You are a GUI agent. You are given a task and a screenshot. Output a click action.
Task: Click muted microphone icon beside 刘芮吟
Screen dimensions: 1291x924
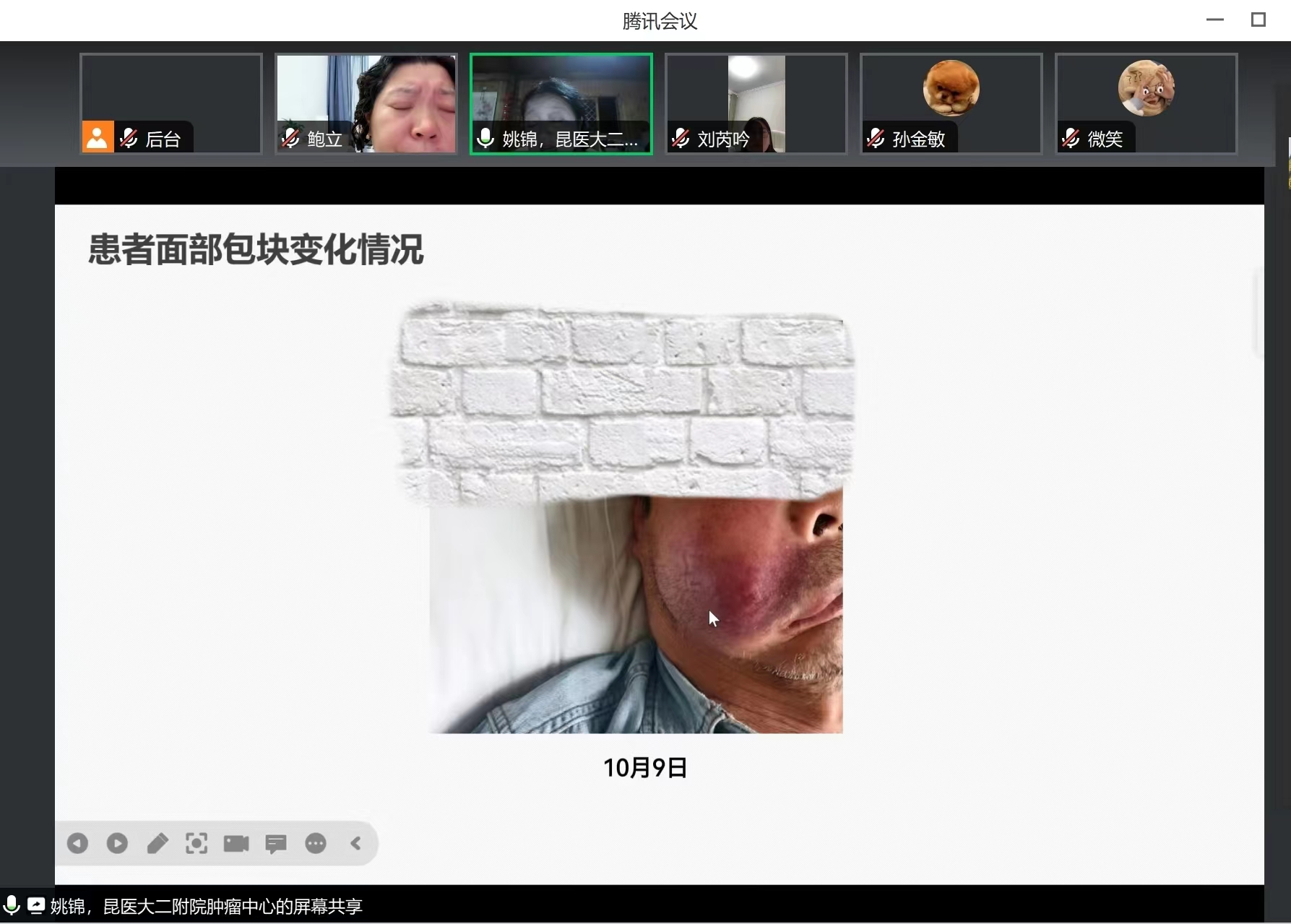coord(681,138)
